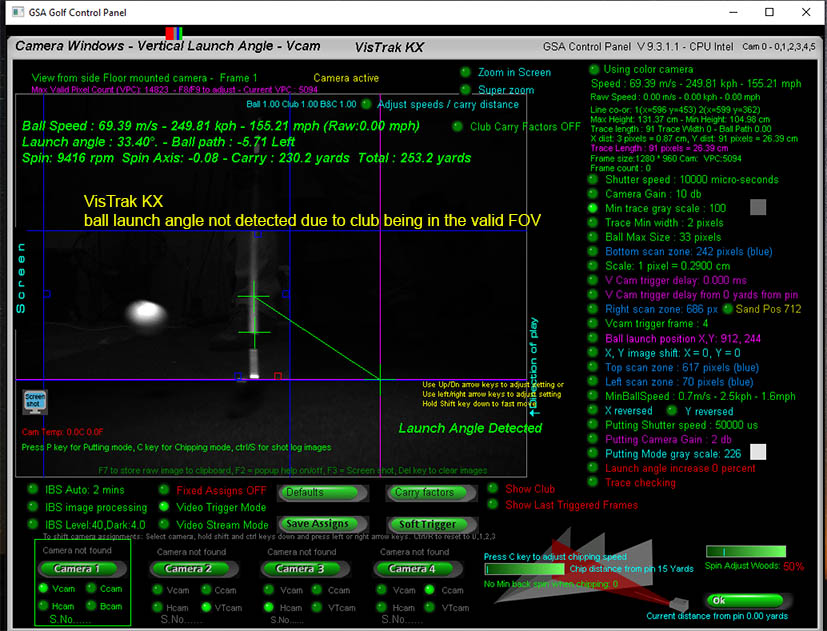The width and height of the screenshot is (827, 631).
Task: Toggle Club Carry Factors OFF
Action: coord(457,127)
